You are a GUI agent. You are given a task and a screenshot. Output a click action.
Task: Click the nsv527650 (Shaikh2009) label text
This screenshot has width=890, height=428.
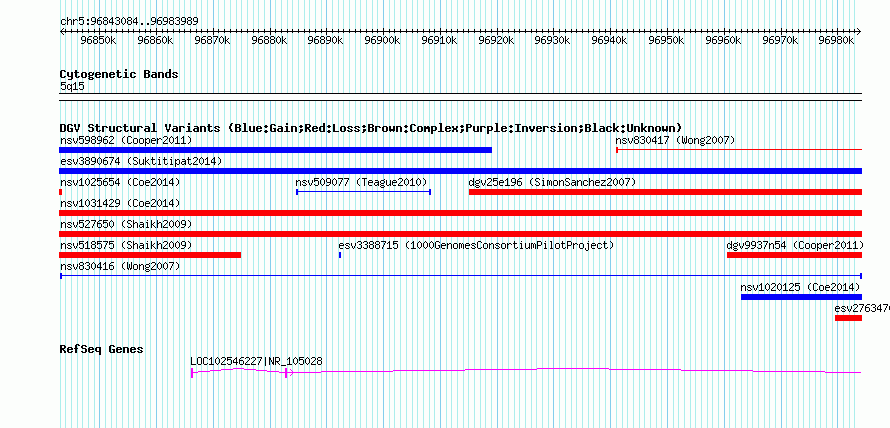click(126, 224)
